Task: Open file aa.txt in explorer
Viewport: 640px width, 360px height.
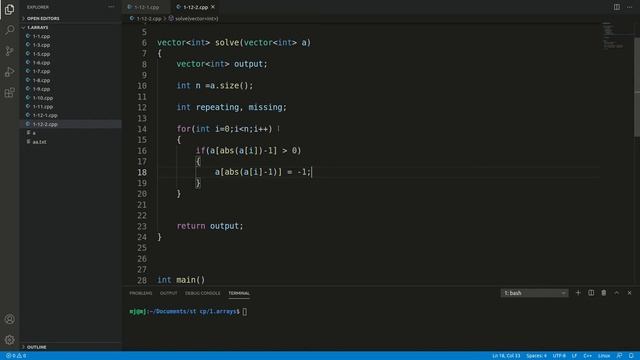Action: (39, 142)
